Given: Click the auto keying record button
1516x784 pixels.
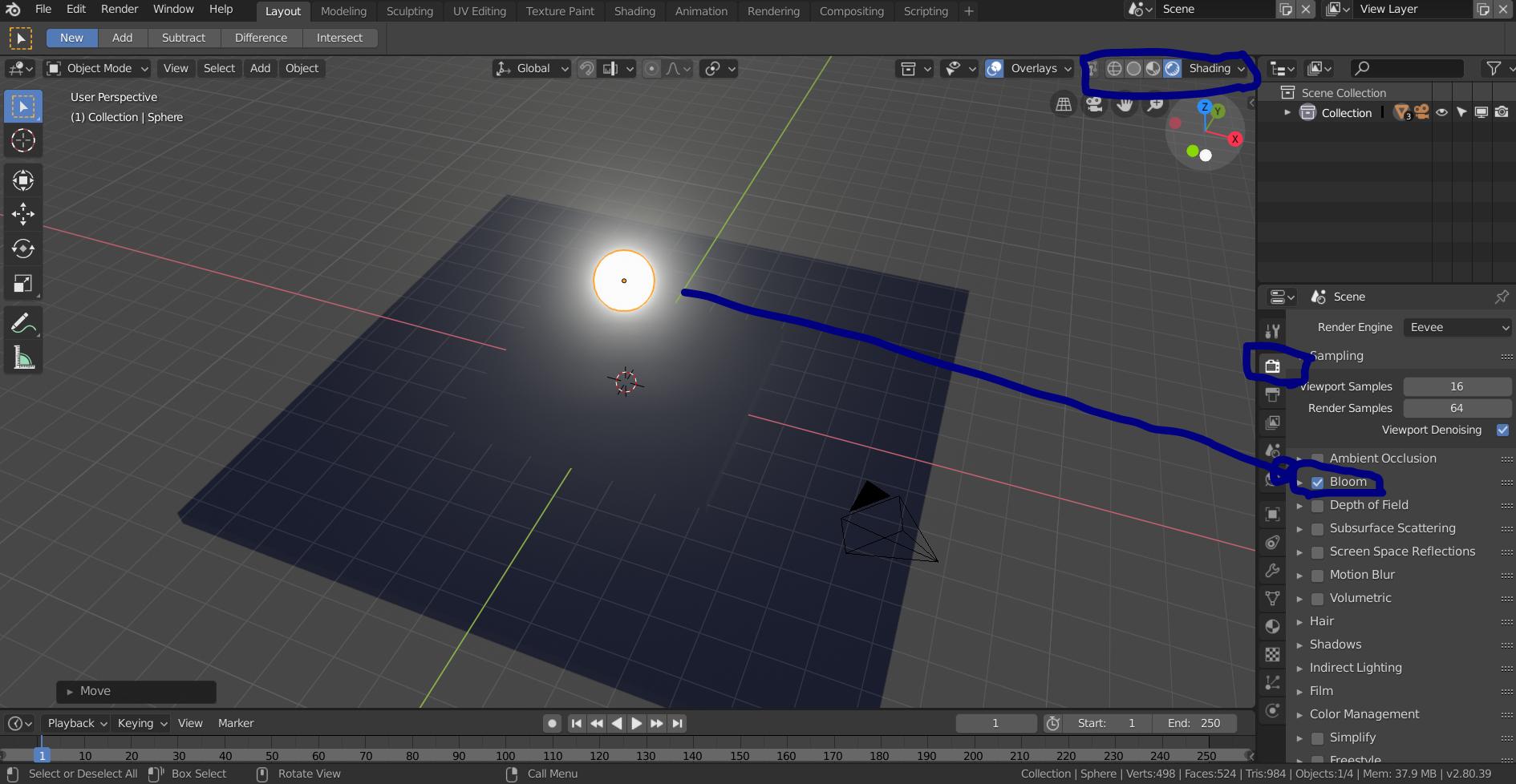Looking at the screenshot, I should click(x=552, y=723).
